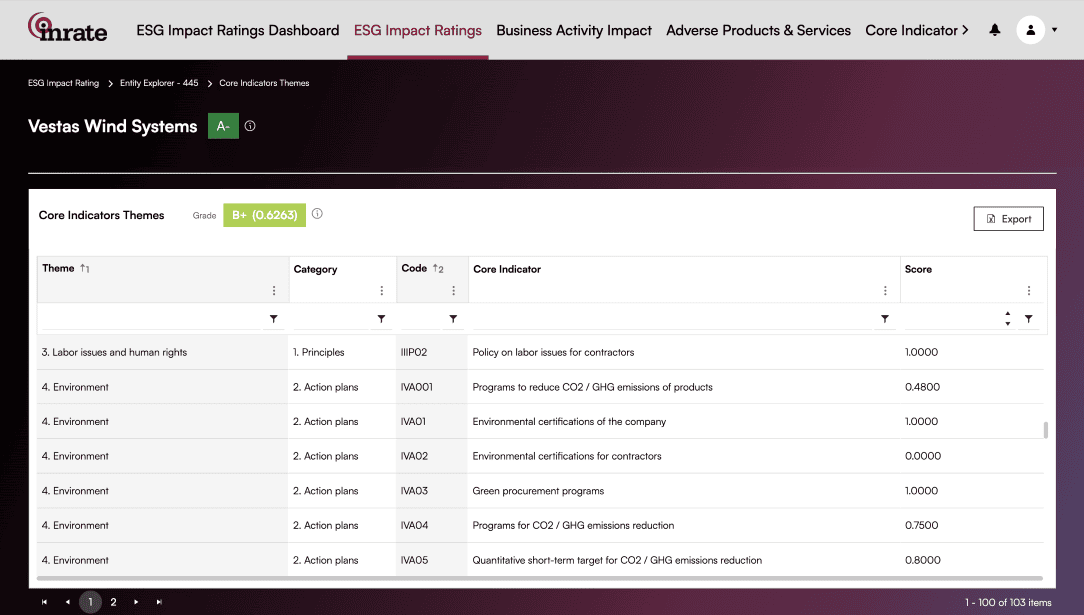Viewport: 1084px width, 615px height.
Task: Expand the user account dropdown arrow
Action: click(1054, 30)
